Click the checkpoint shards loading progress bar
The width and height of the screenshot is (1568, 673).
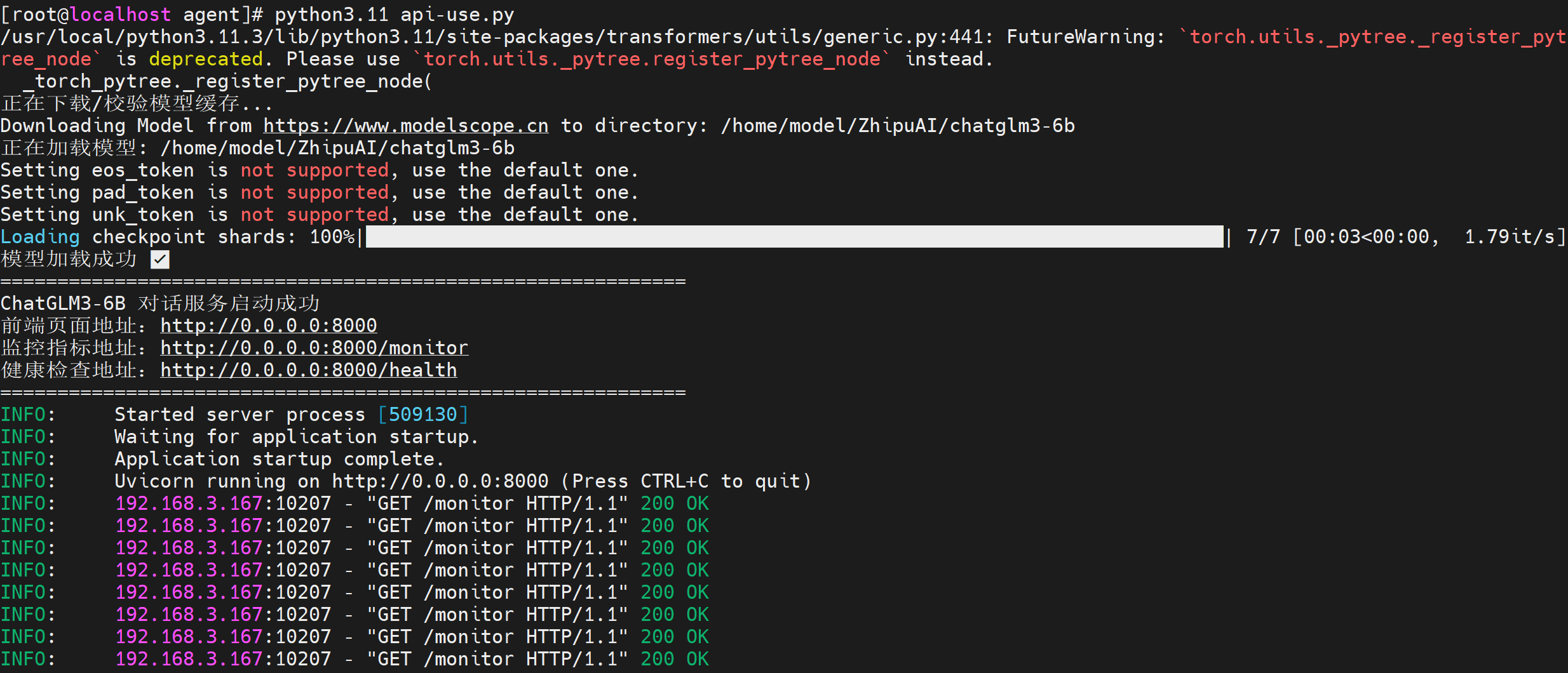[x=795, y=237]
